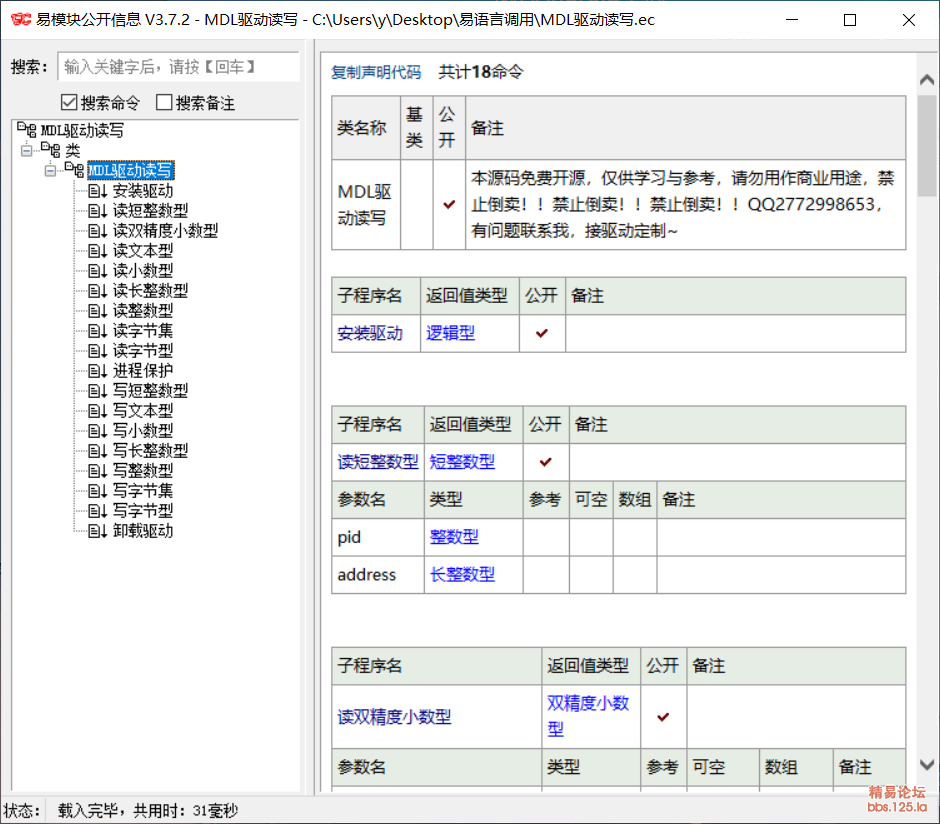Click the 复制声明代码 link

[376, 72]
